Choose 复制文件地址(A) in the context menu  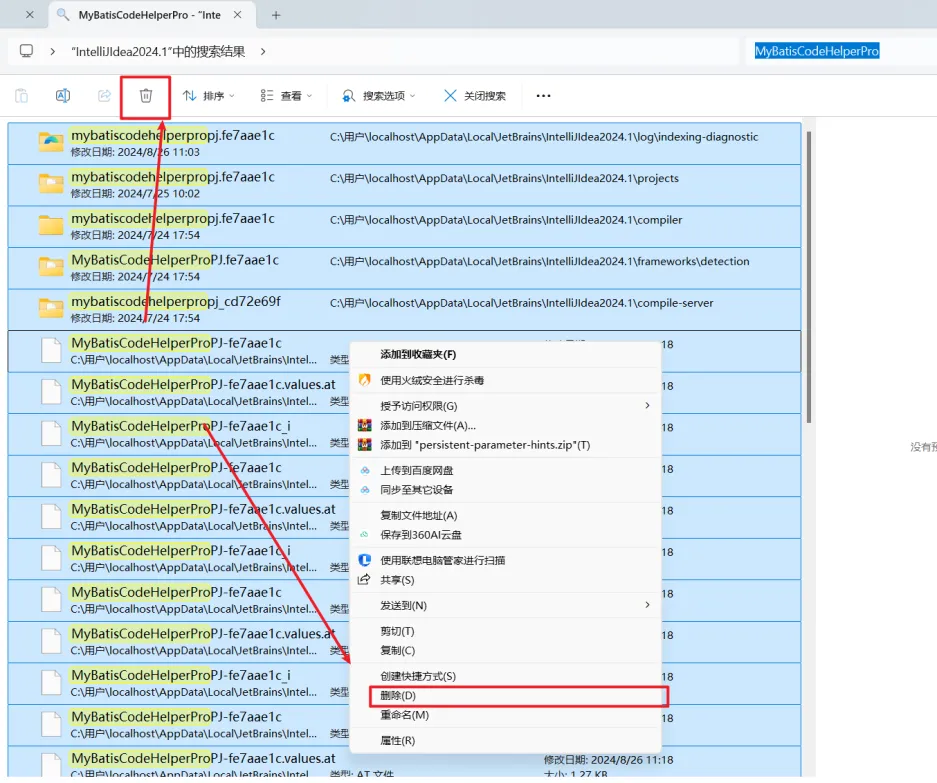[505, 515]
